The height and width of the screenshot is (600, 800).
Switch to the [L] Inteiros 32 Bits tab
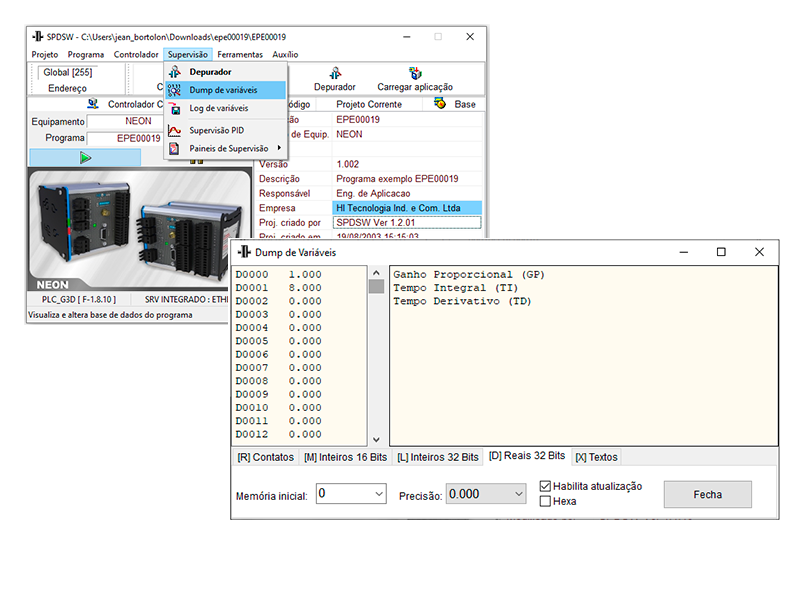point(438,457)
